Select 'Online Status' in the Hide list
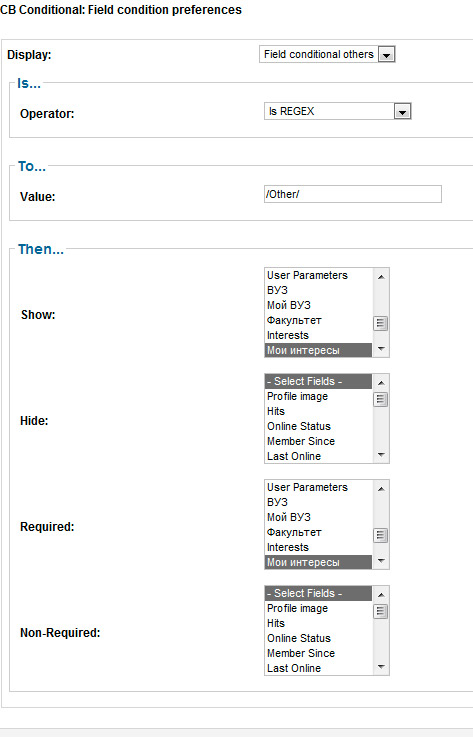 (319, 426)
